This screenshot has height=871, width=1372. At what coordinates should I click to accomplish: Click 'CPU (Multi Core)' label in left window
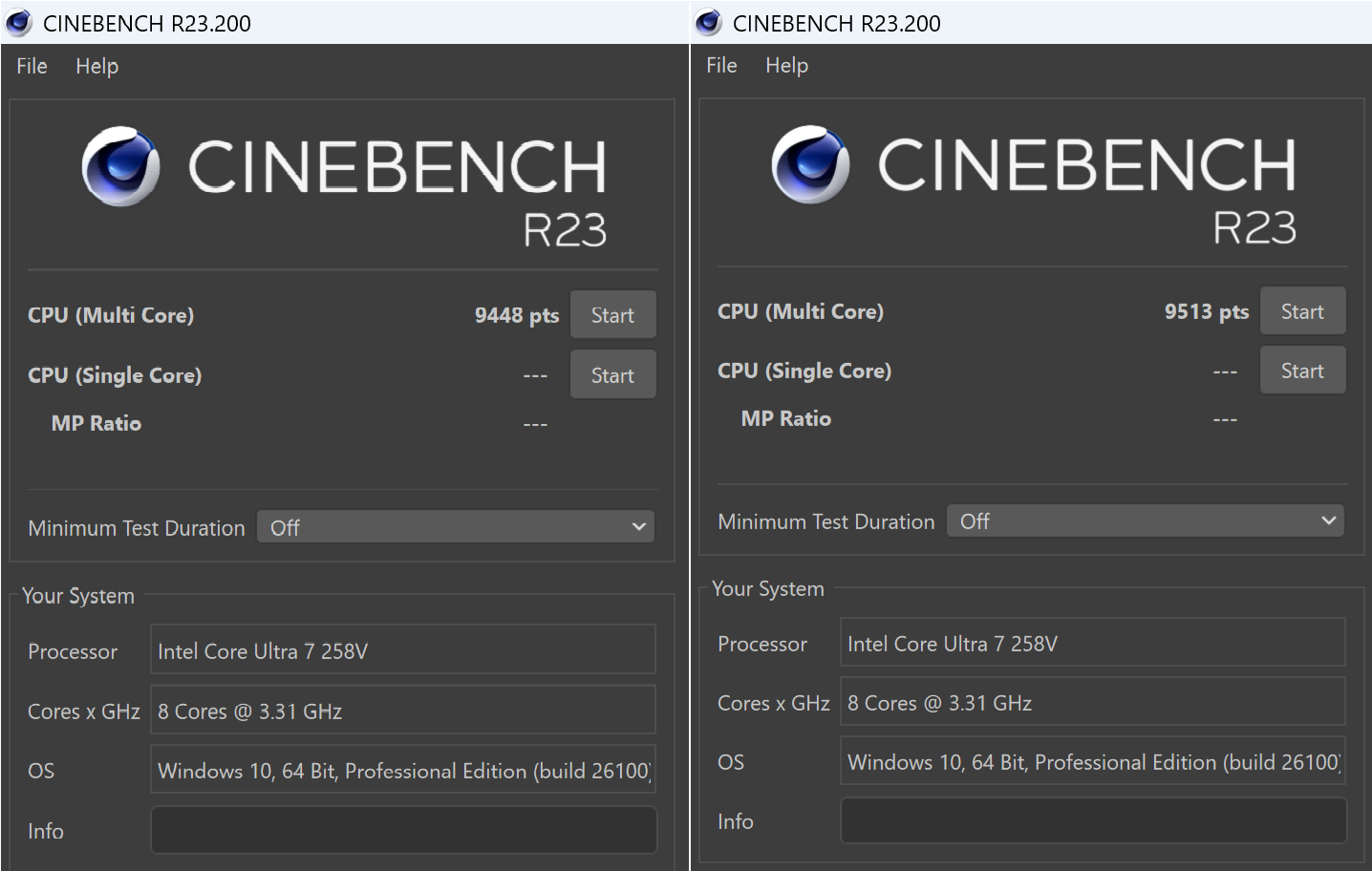click(111, 315)
